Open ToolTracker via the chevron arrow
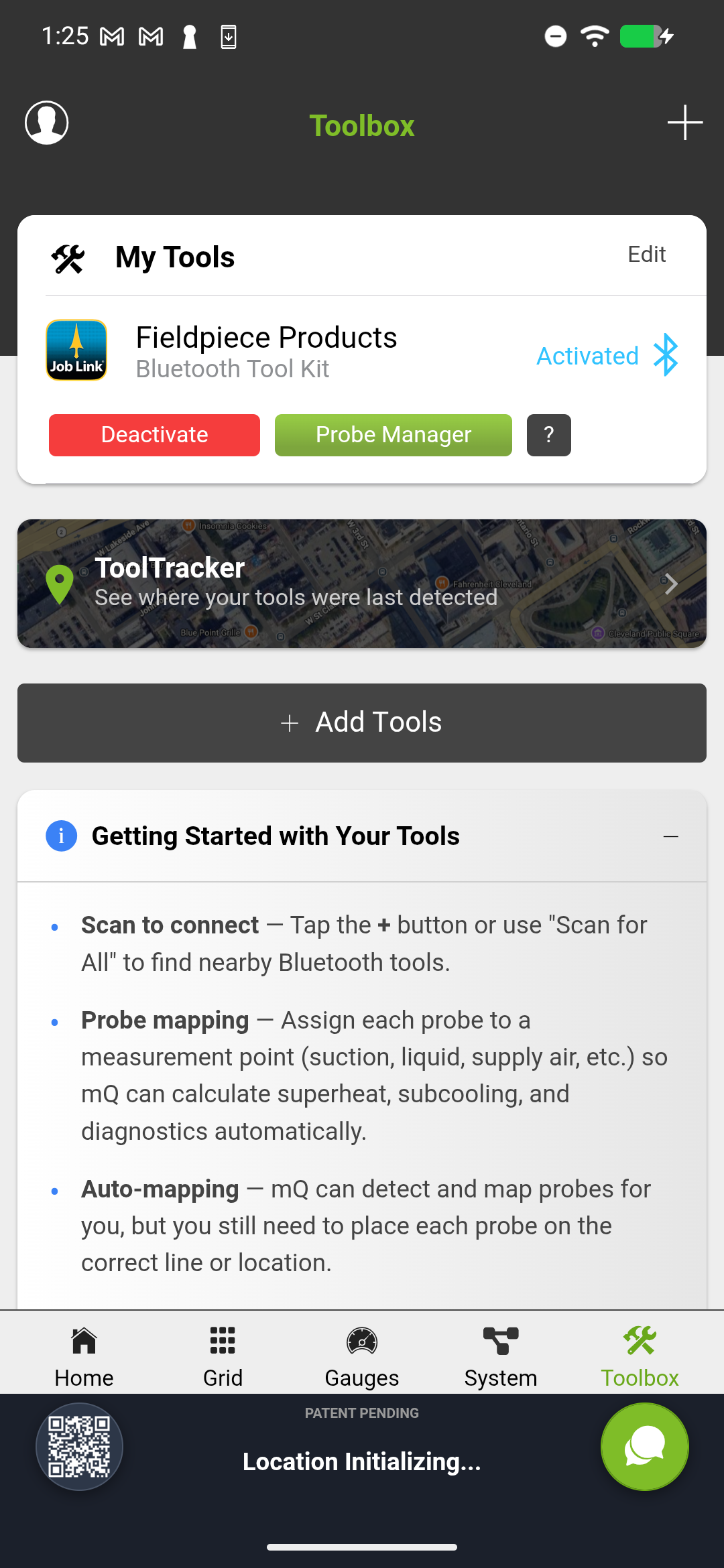This screenshot has height=1568, width=724. tap(671, 584)
